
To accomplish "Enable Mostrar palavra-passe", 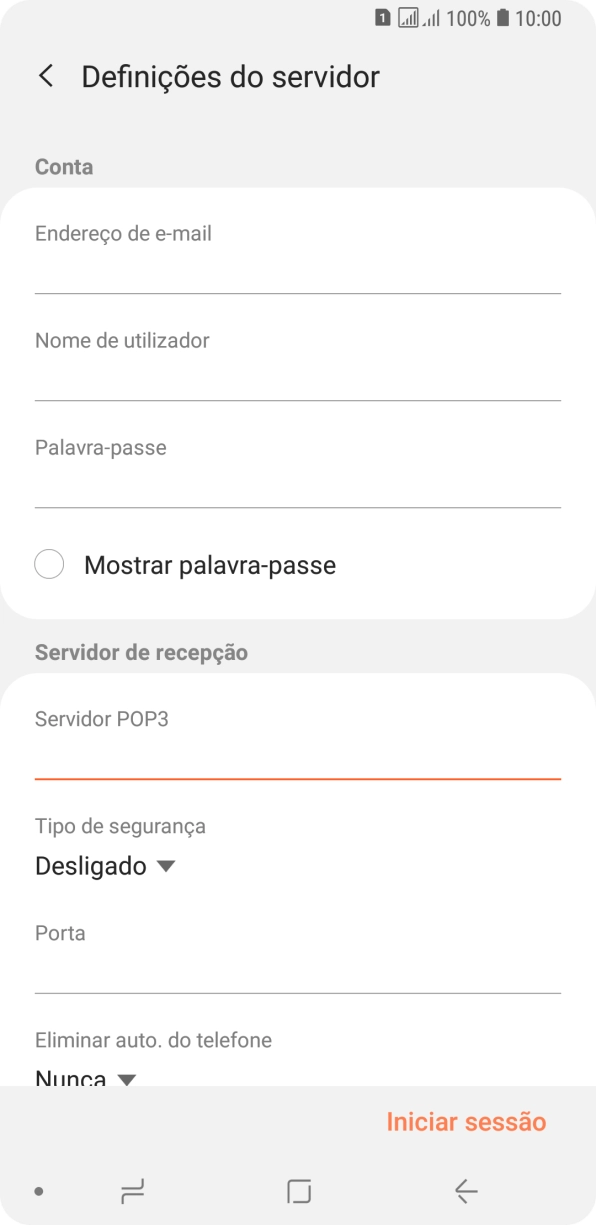I will pyautogui.click(x=49, y=564).
